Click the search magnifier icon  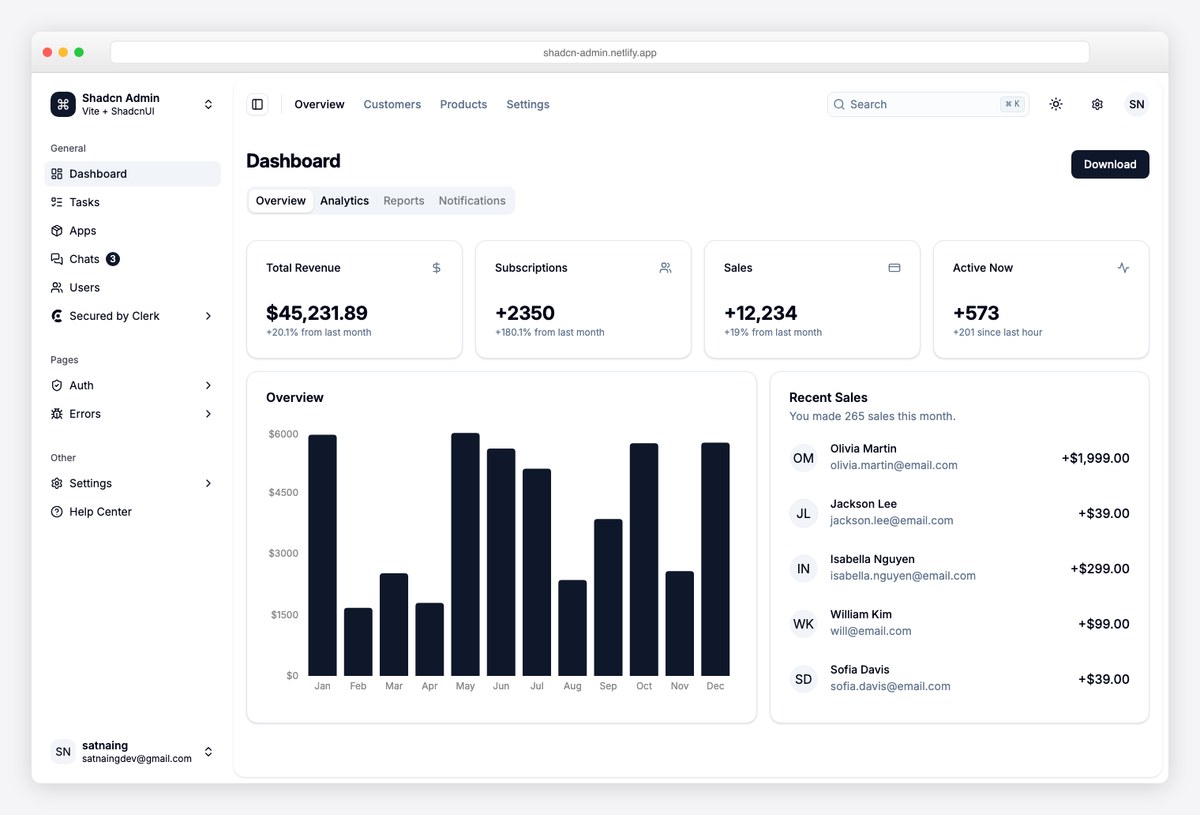840,104
